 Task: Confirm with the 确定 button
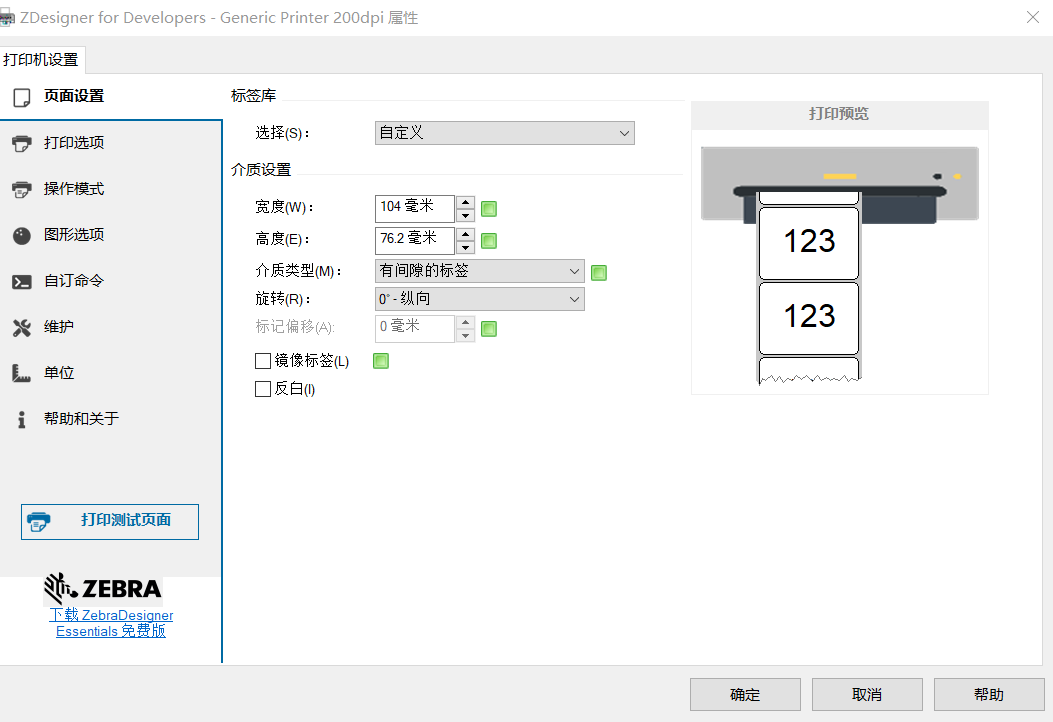click(745, 694)
